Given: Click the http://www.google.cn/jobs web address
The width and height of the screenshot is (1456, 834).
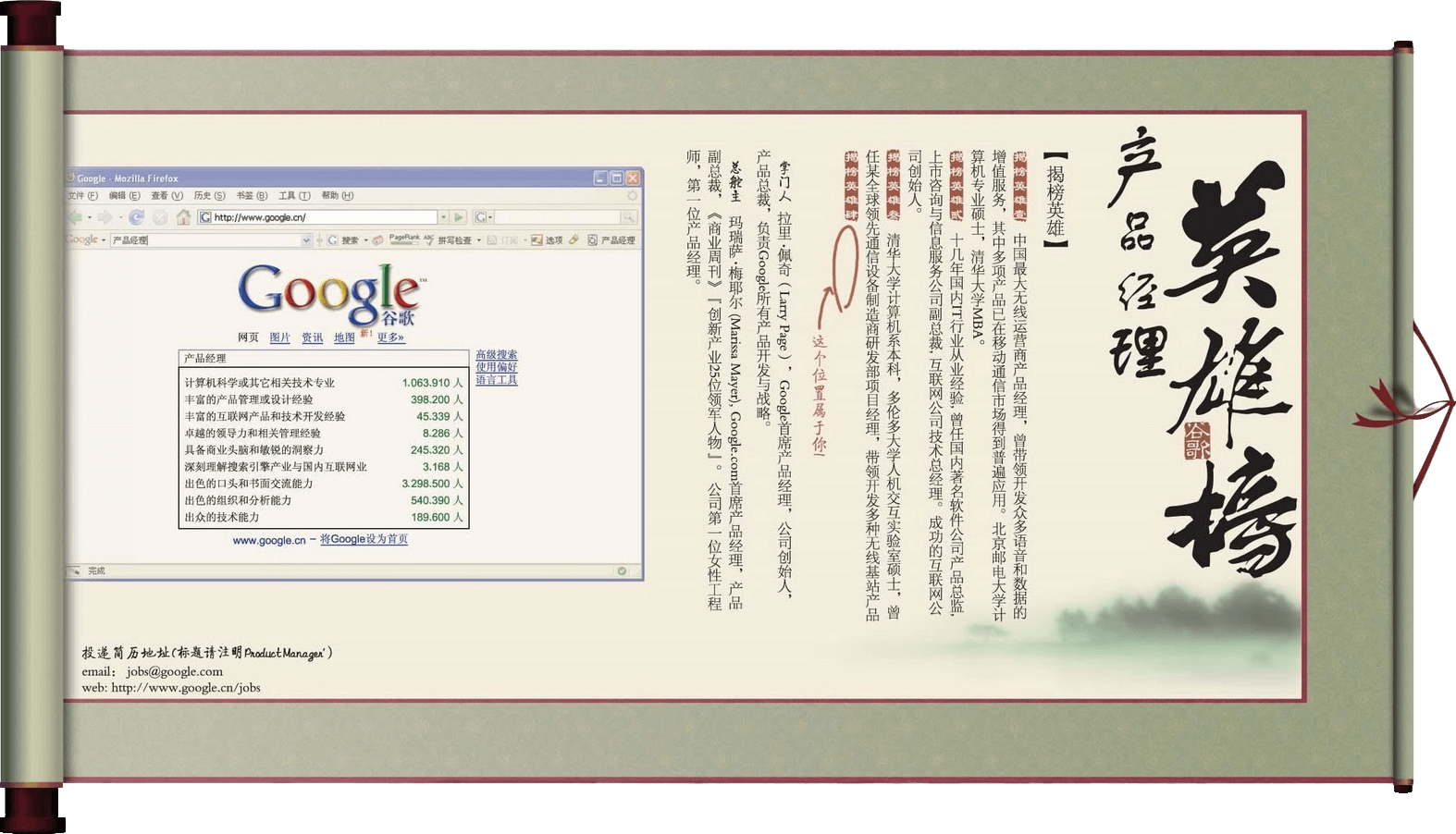Looking at the screenshot, I should [186, 688].
